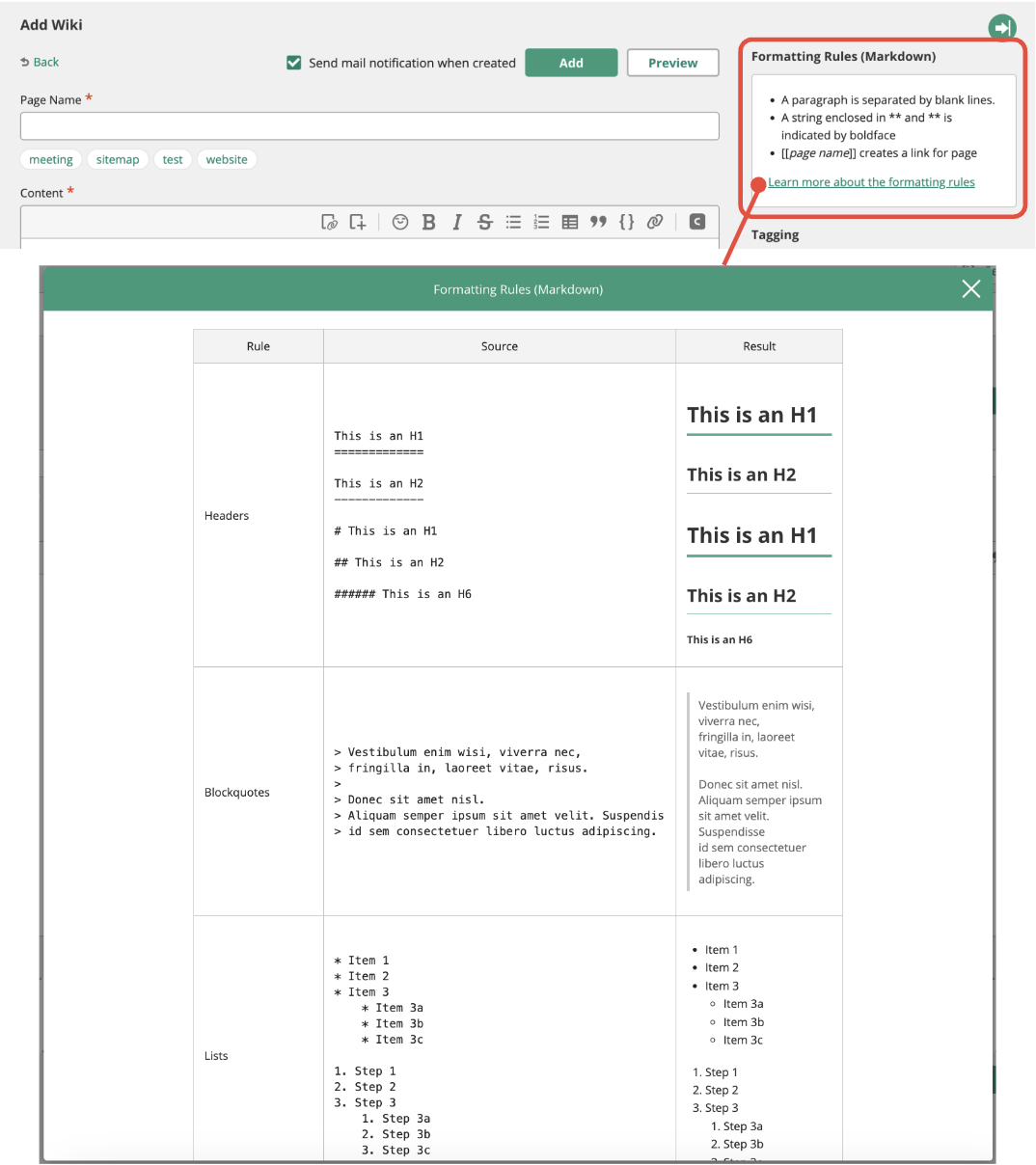The height and width of the screenshot is (1165, 1036).
Task: Click the Formatting Rules (Markdown) dialog title
Action: [x=518, y=289]
